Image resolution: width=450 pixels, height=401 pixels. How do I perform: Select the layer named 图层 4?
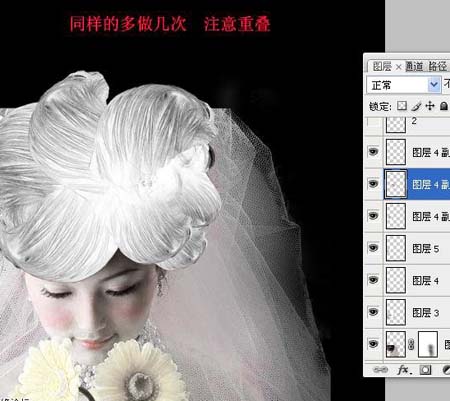click(426, 281)
